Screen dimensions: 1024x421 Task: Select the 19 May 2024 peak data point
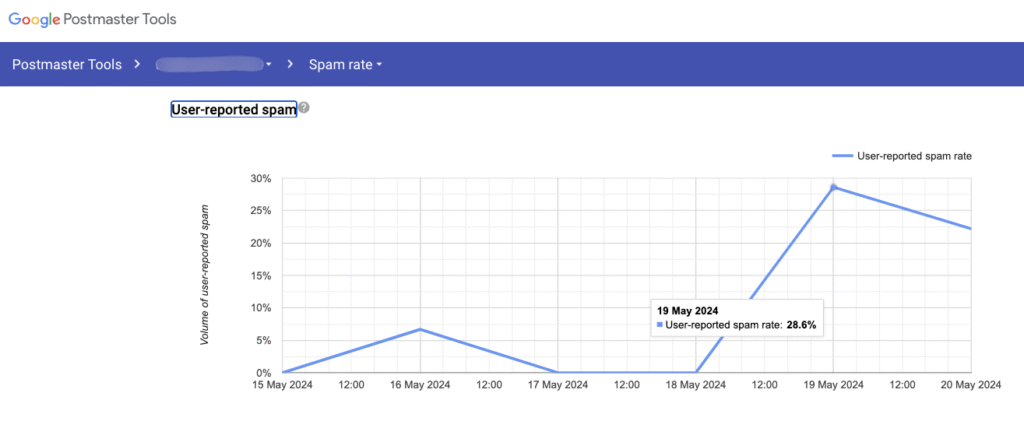833,187
